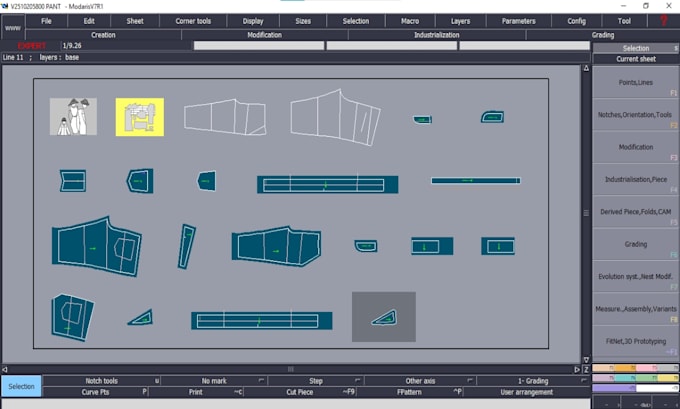Viewport: 680px width, 409px height.
Task: Open Points,Lines F1 toolbox
Action: click(x=636, y=82)
